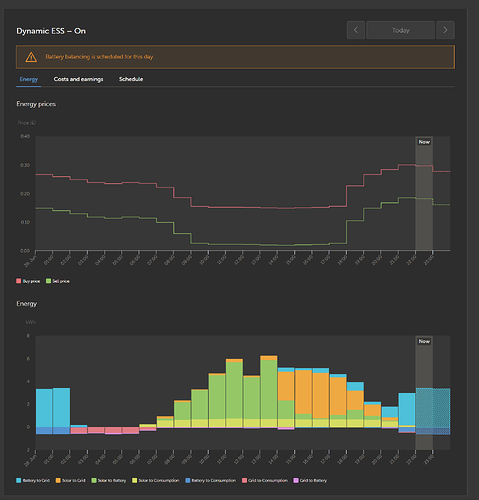
Task: Click the Solar to Grid orange swatch
Action: [58, 480]
